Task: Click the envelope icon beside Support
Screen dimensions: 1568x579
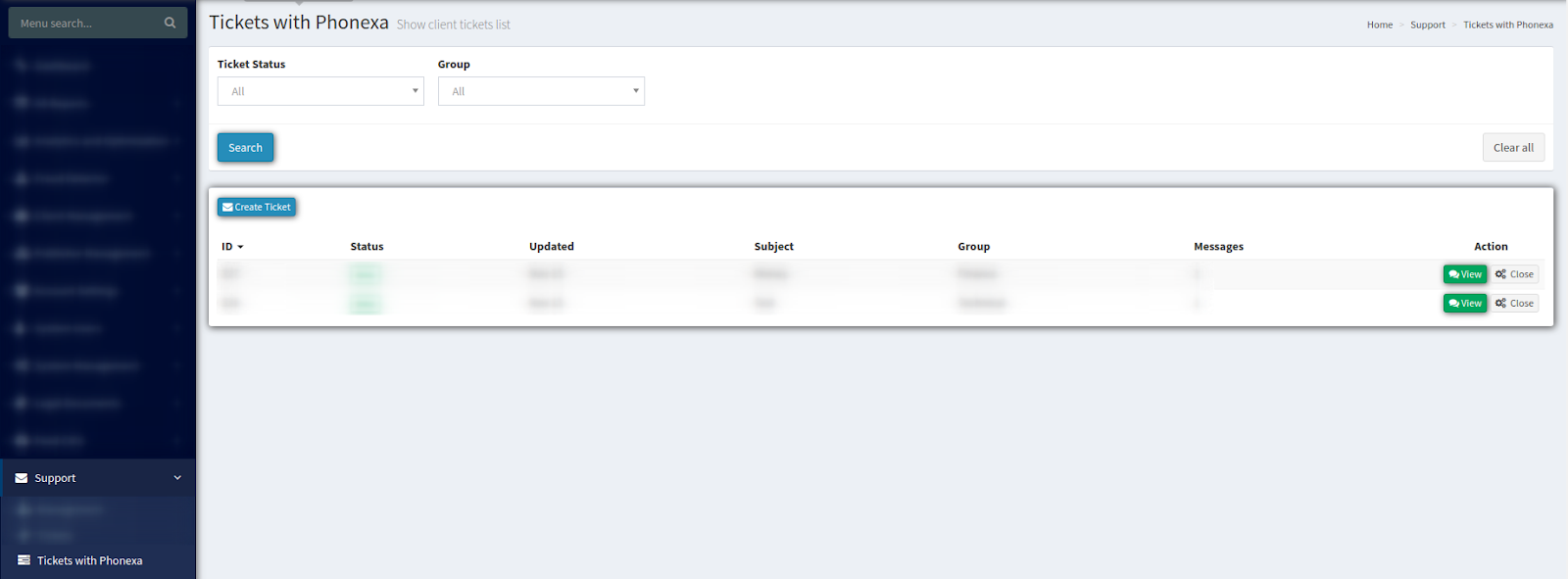Action: 22,478
